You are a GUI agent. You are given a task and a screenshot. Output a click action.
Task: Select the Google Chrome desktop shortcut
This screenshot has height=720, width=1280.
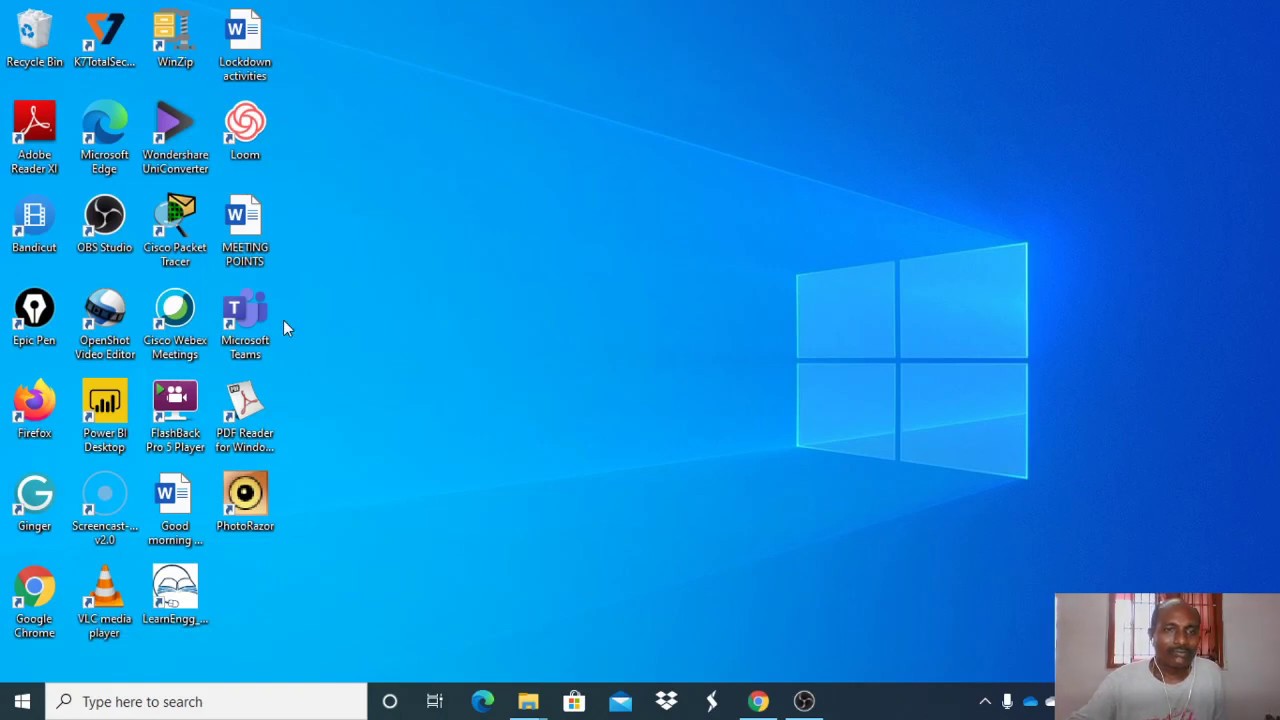point(34,603)
